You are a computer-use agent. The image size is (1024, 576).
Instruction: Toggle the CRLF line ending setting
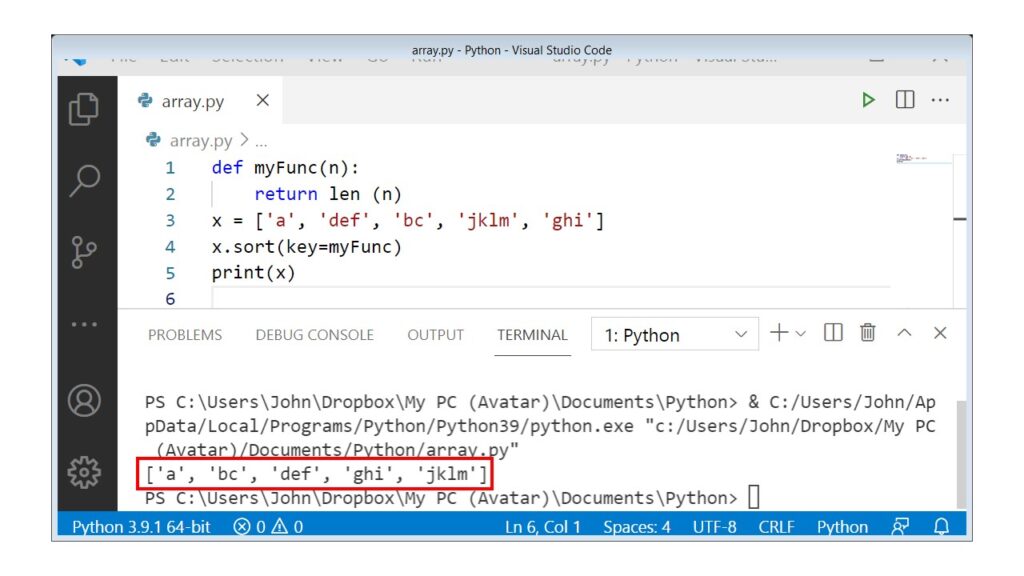click(x=775, y=527)
